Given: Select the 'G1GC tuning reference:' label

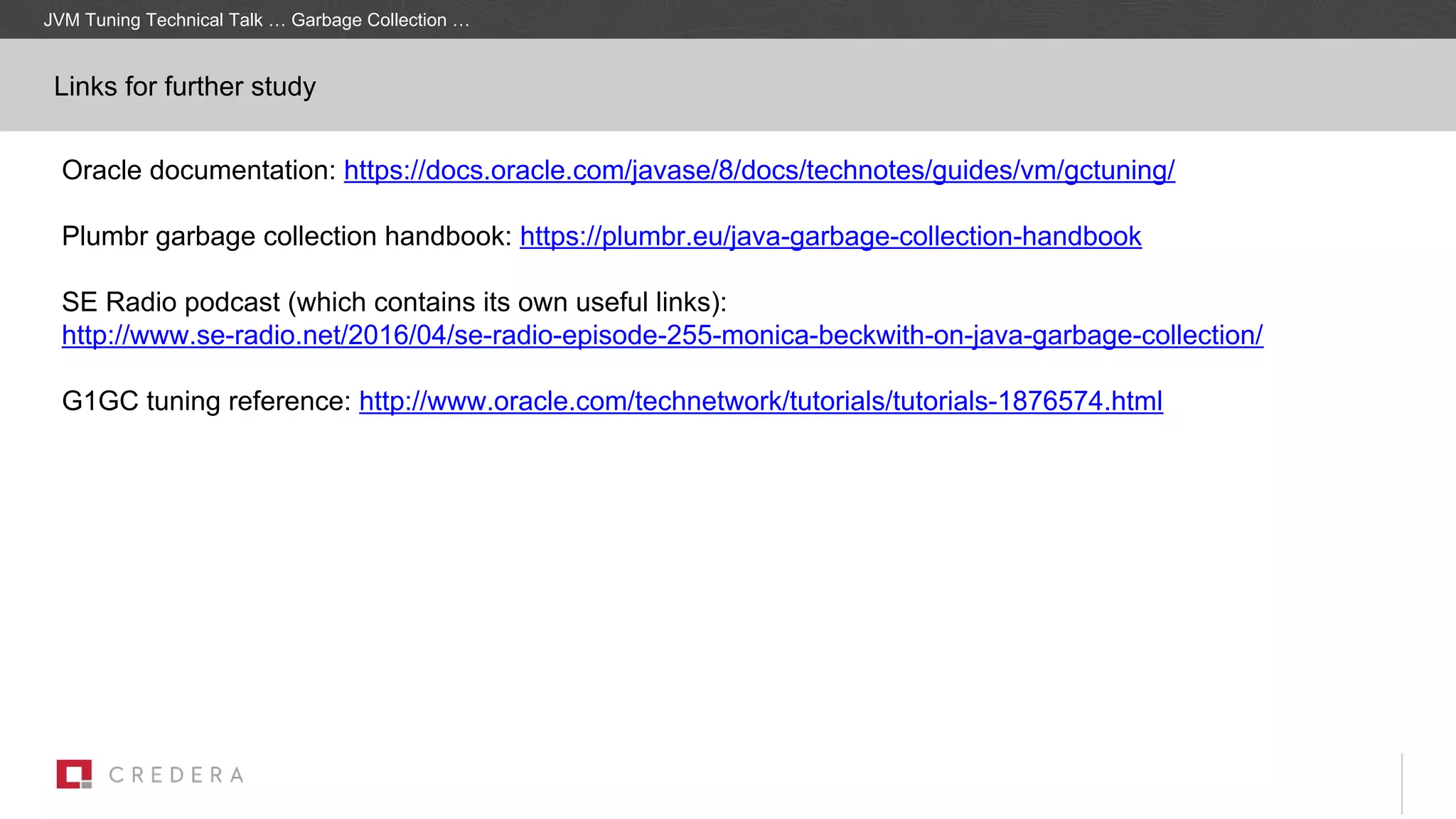Looking at the screenshot, I should coord(207,402).
